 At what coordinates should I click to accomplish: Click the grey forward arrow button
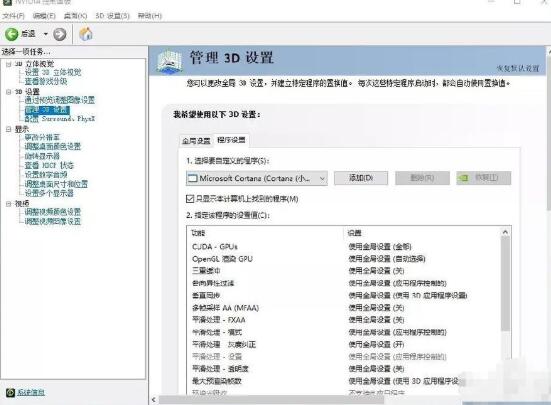pyautogui.click(x=59, y=34)
